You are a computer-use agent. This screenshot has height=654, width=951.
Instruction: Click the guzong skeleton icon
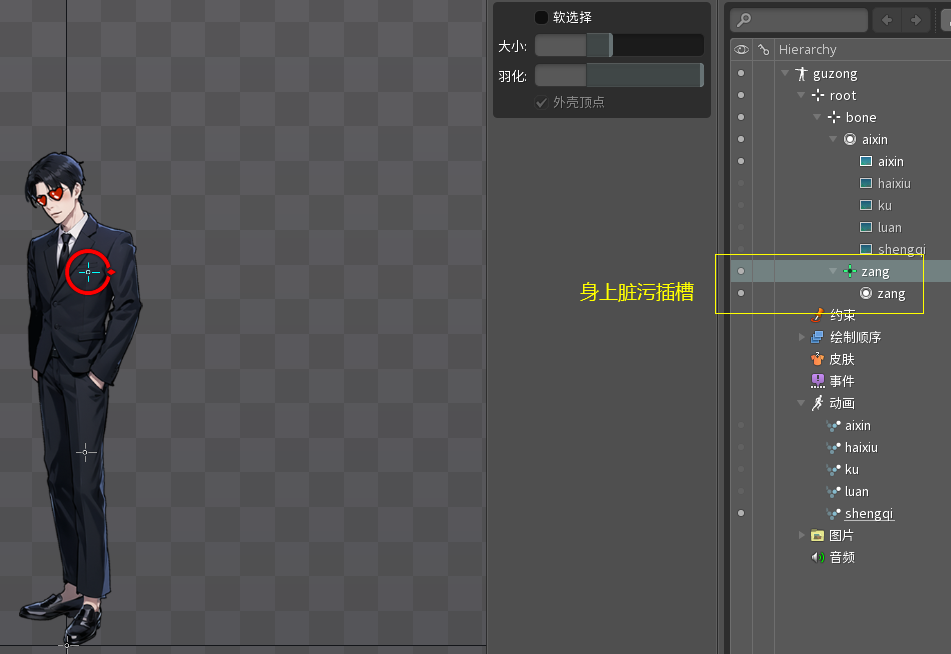(x=801, y=74)
